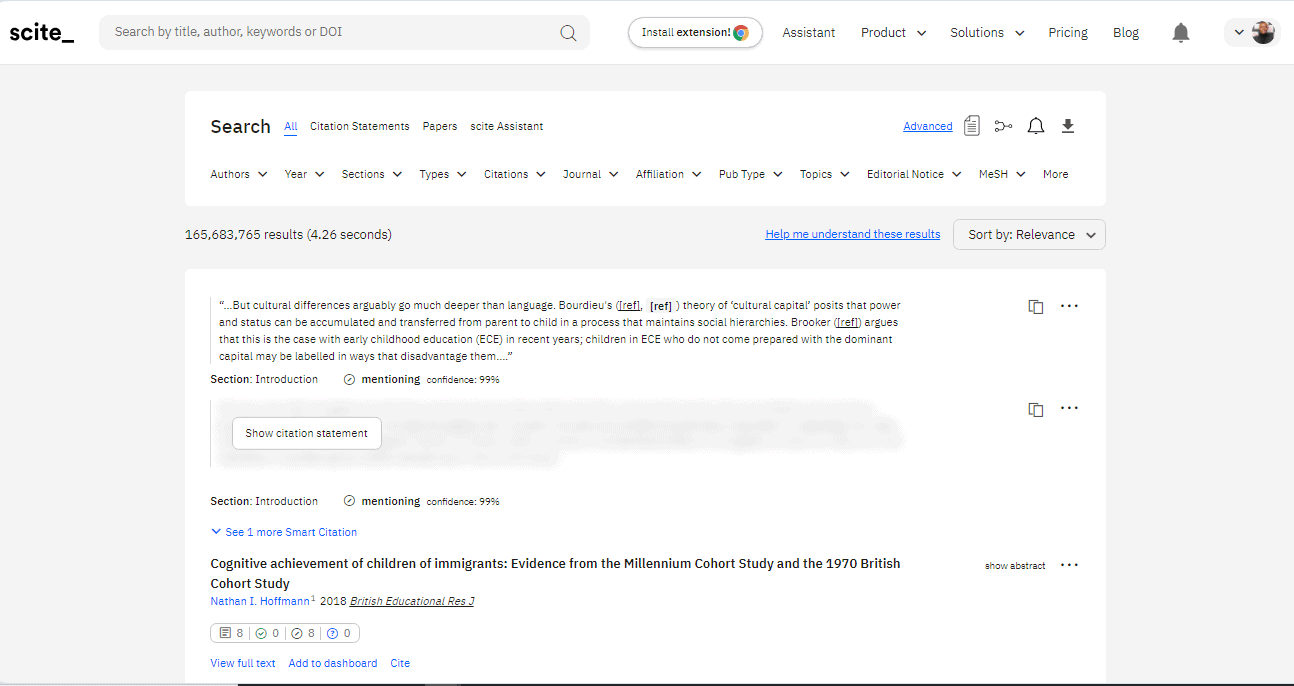This screenshot has height=686, width=1294.
Task: Create a search alert via the bell icon
Action: tap(1035, 125)
